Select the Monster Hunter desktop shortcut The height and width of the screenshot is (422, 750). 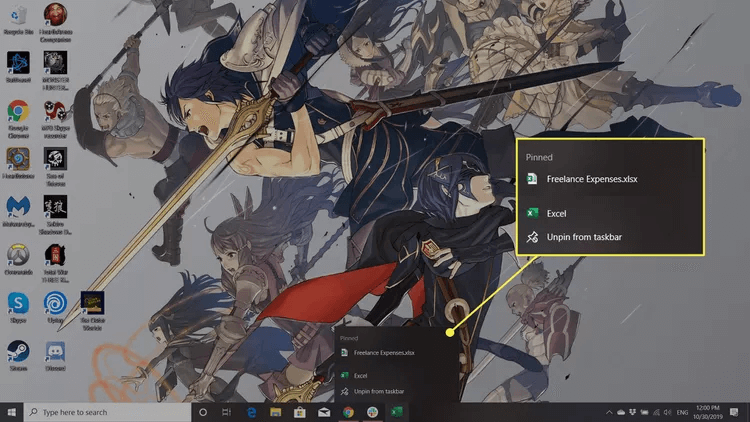point(55,71)
